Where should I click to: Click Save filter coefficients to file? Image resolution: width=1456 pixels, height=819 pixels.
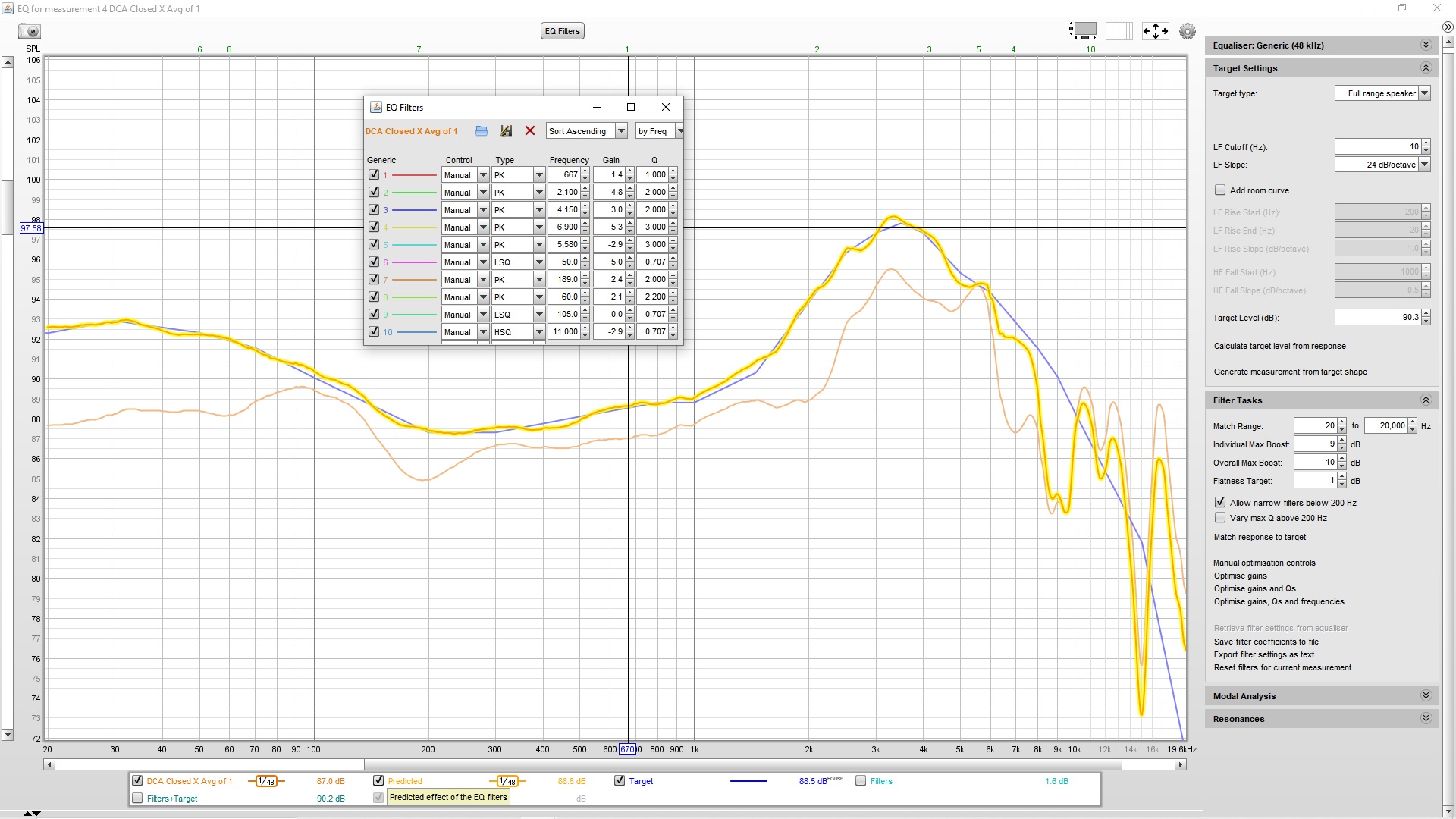1266,642
